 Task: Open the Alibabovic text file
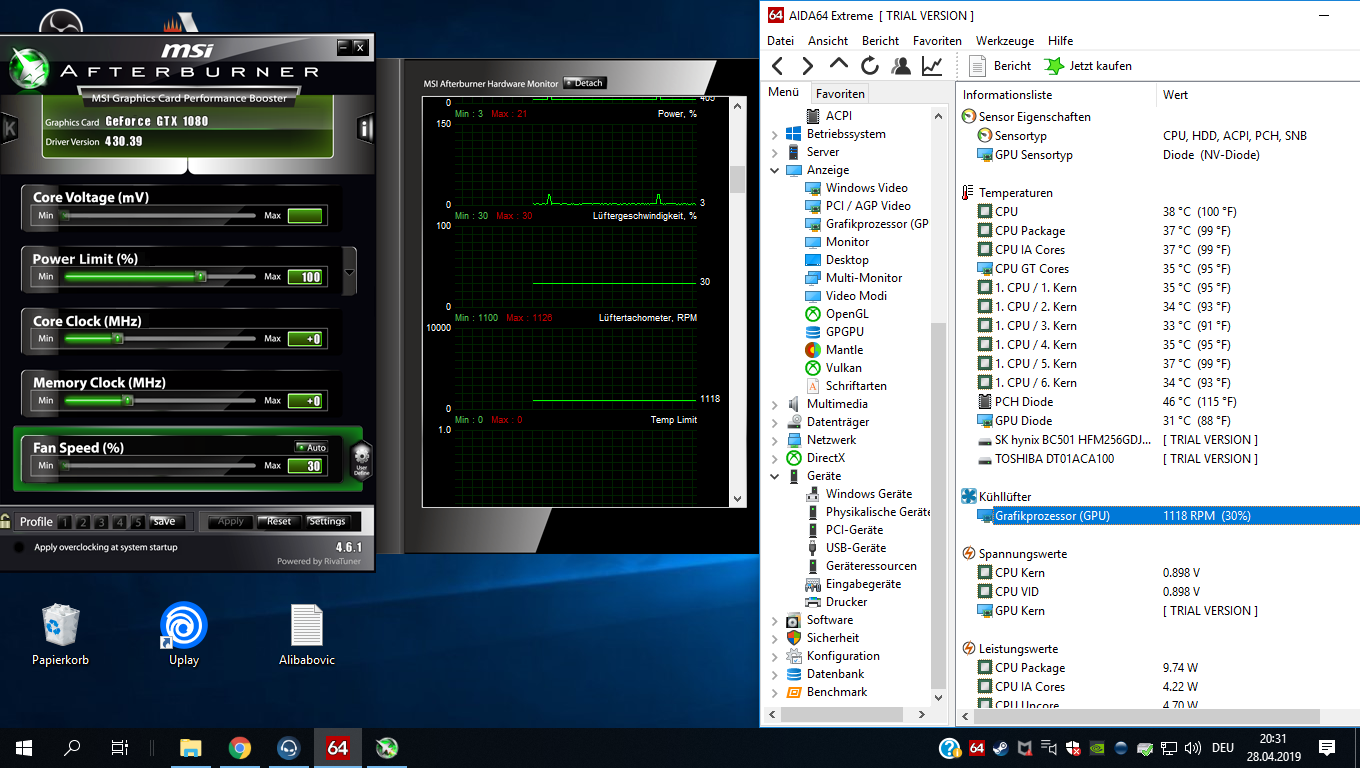click(307, 635)
